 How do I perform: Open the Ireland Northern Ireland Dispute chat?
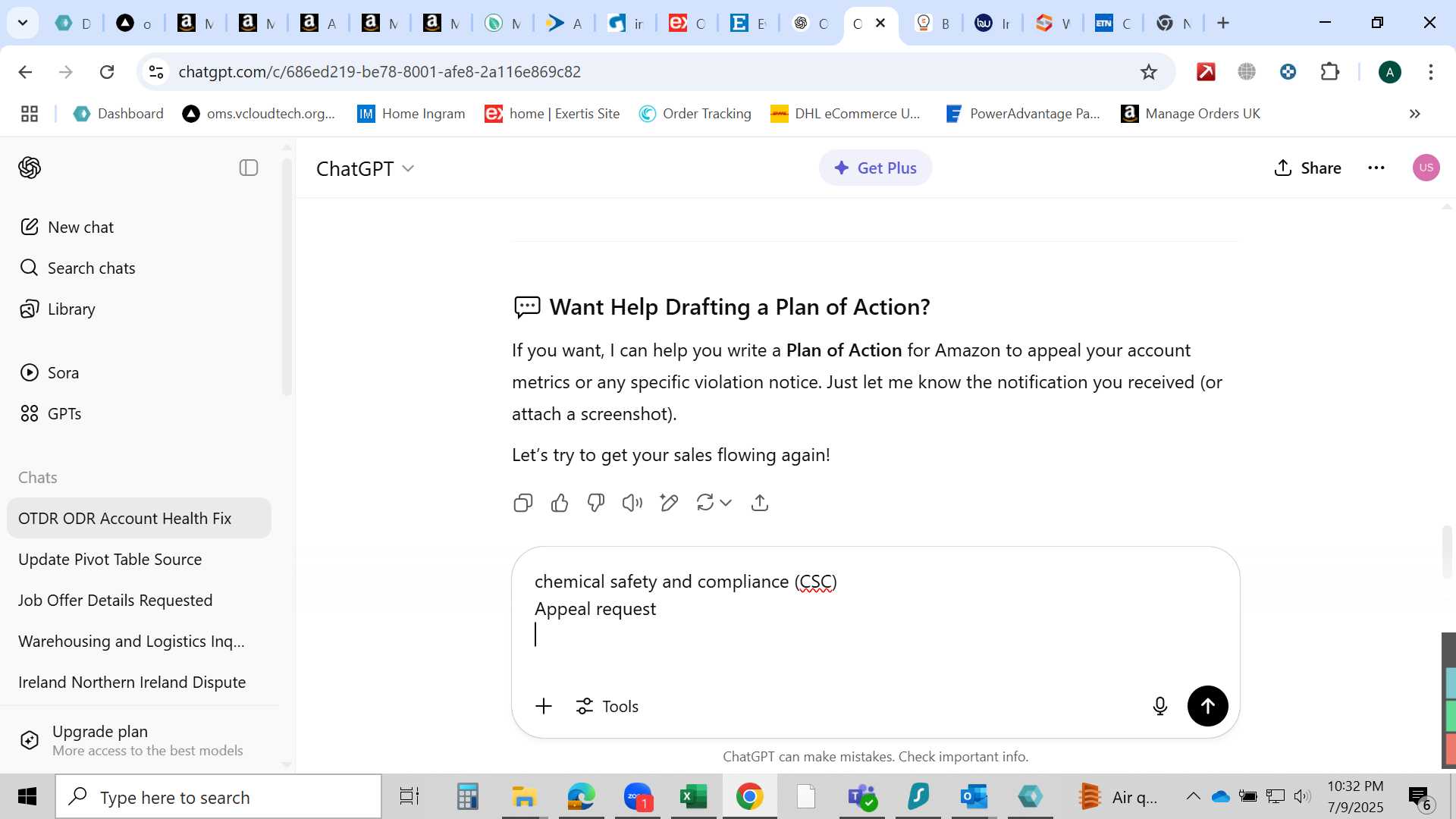139,682
